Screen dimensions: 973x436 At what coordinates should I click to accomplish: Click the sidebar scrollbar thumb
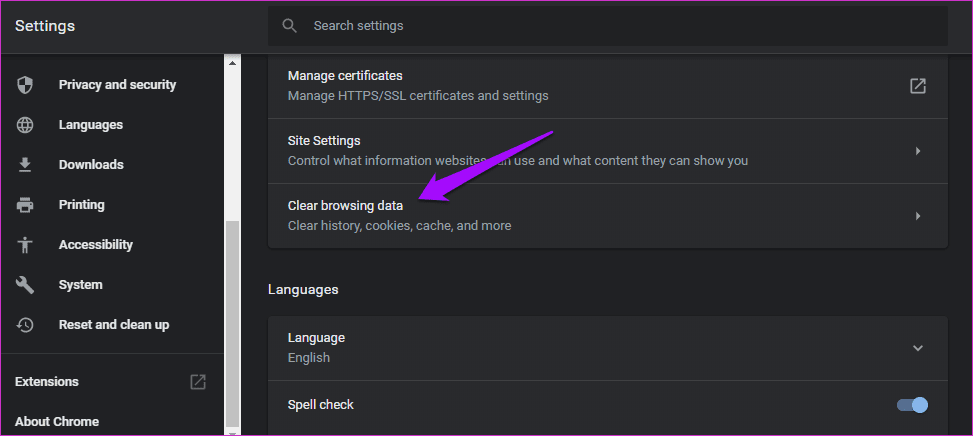[x=232, y=324]
